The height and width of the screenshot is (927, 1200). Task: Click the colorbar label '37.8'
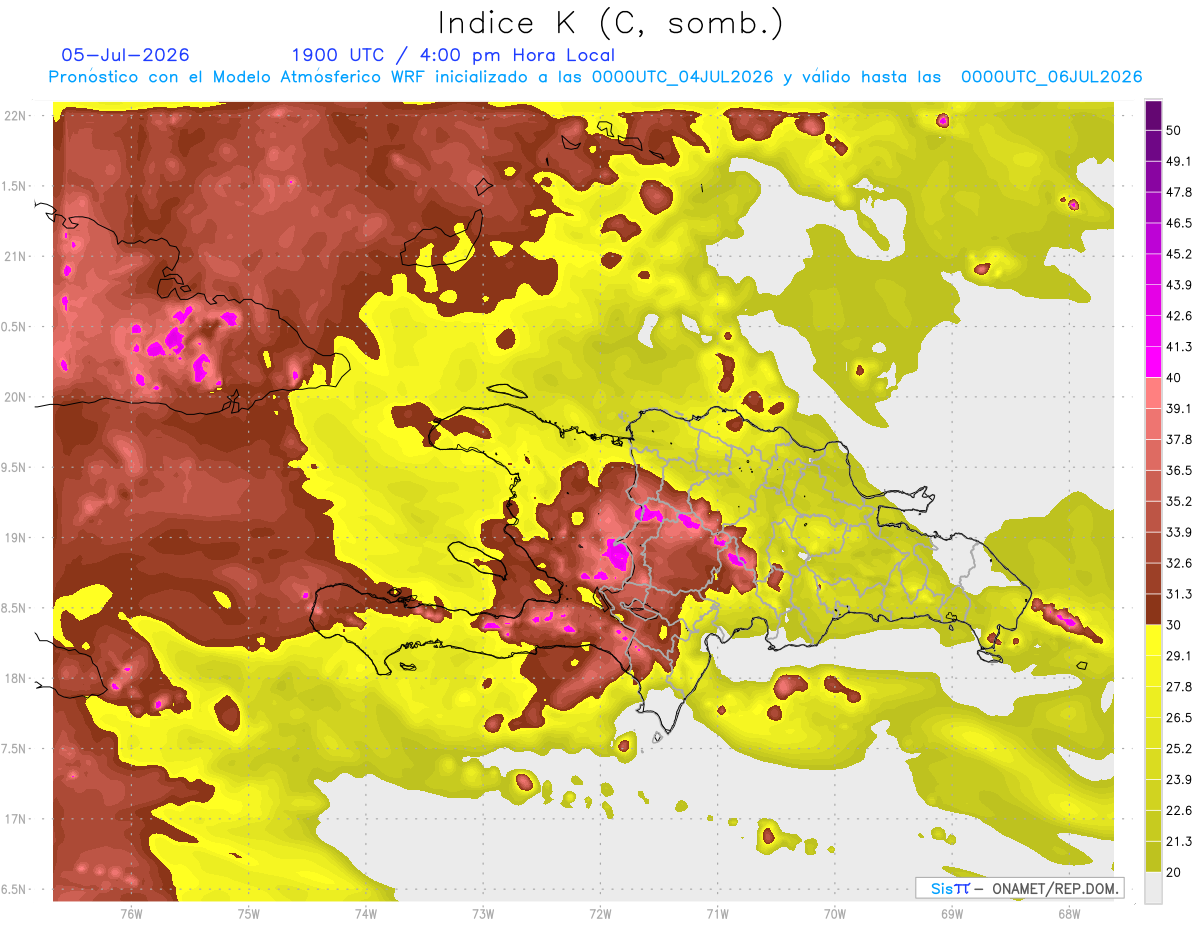(x=1179, y=439)
